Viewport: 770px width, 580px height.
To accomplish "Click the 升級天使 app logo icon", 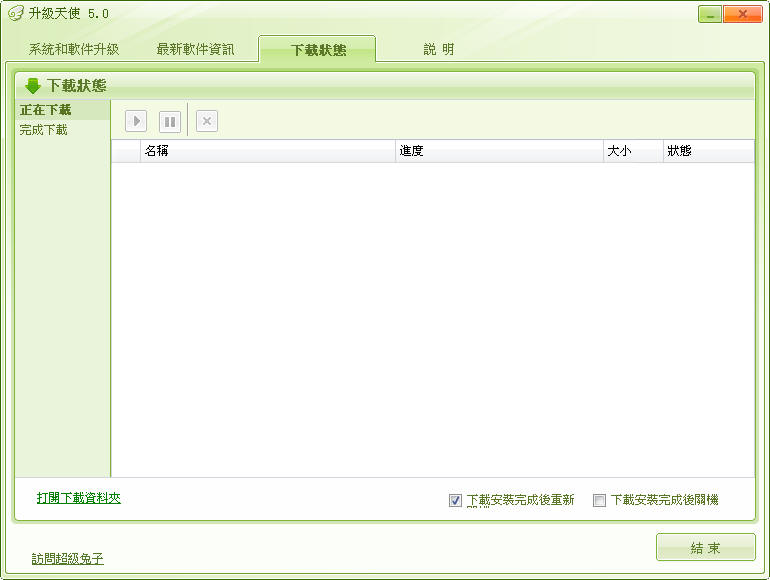I will click(15, 14).
